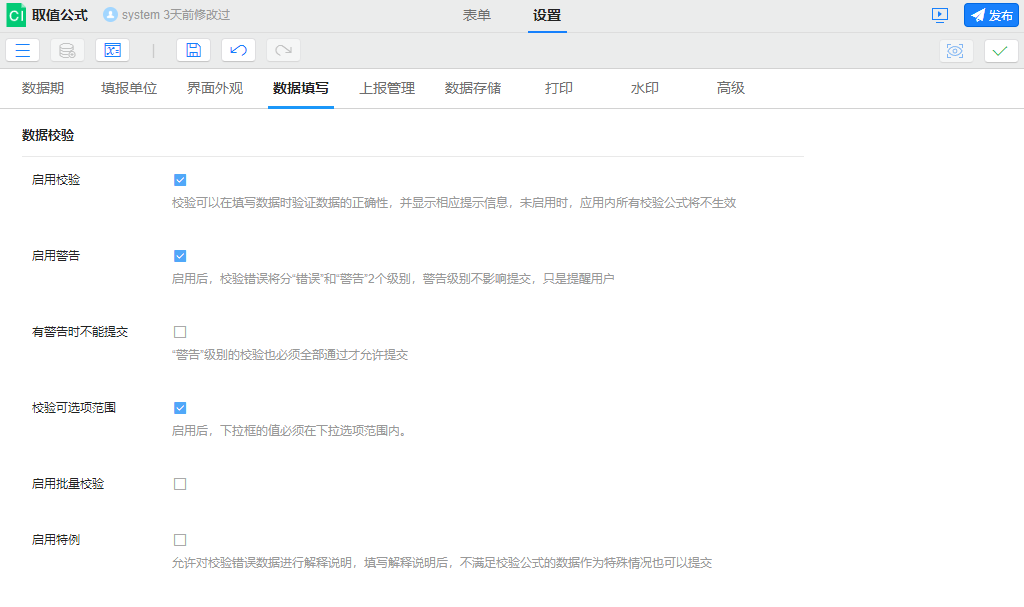Image resolution: width=1024 pixels, height=607 pixels.
Task: Click the redo icon
Action: pyautogui.click(x=282, y=50)
